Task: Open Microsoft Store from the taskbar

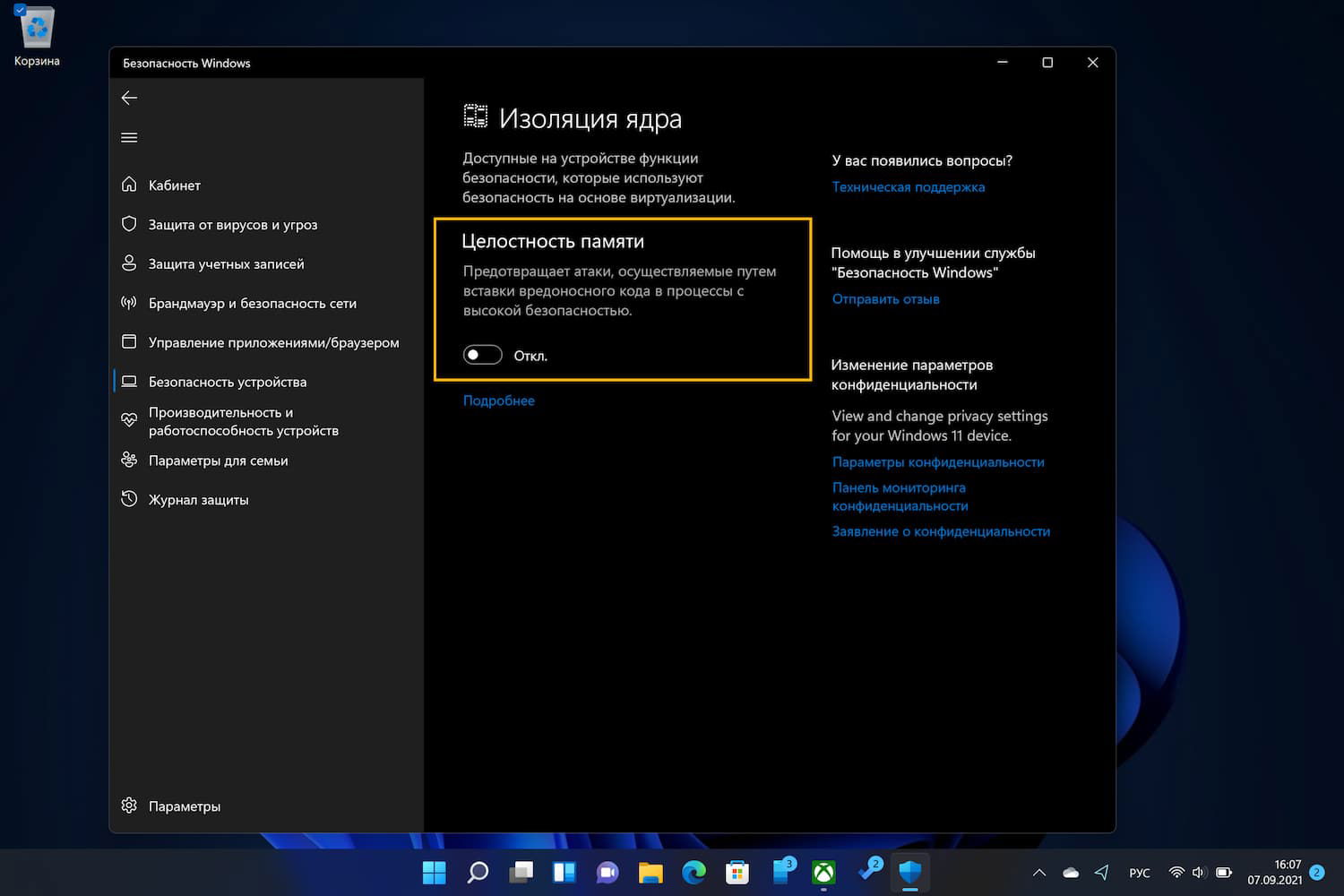Action: click(x=737, y=872)
